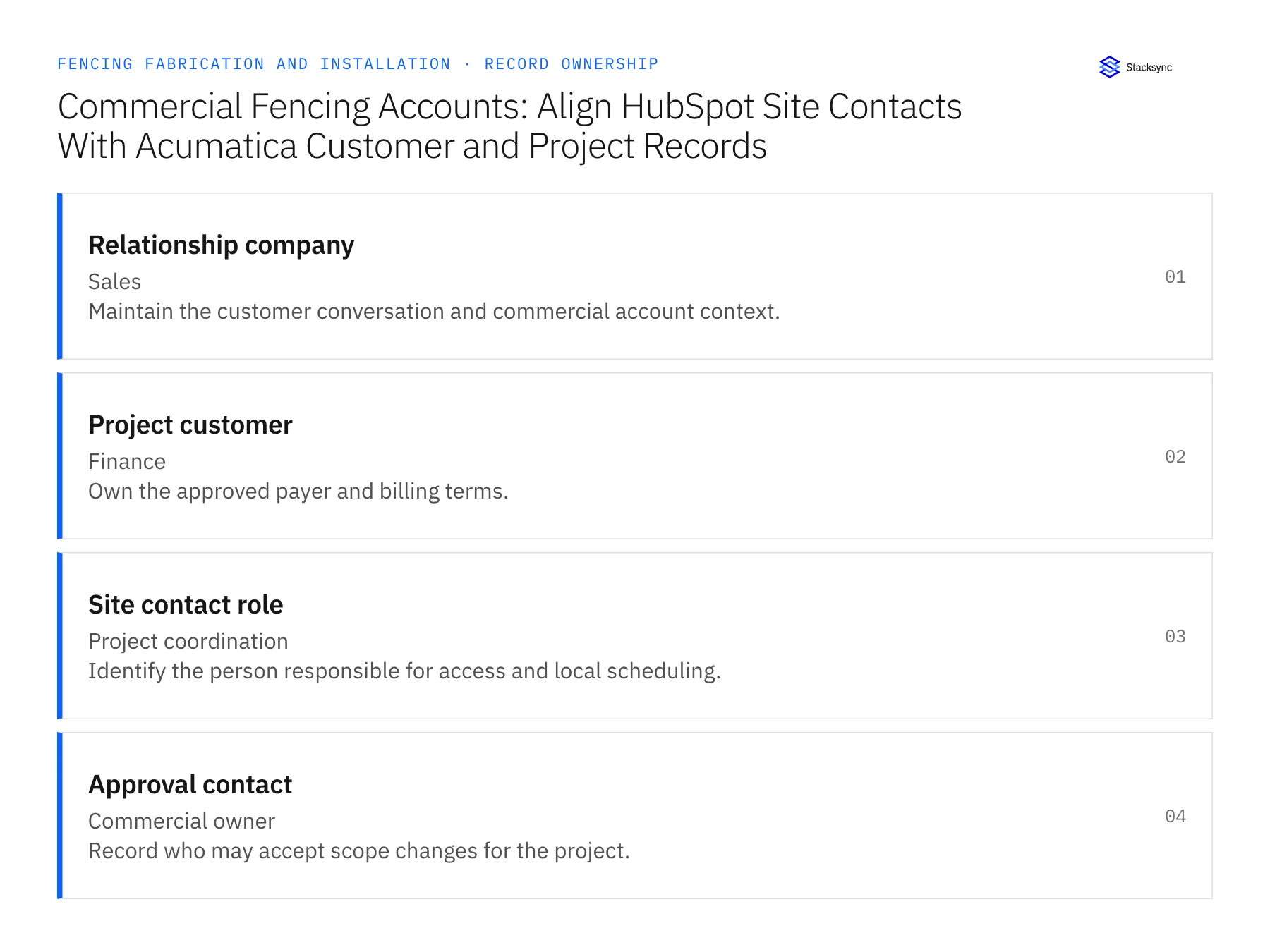Click the 'Commercial owner' label
Viewport: 1270px width, 952px height.
pos(181,822)
